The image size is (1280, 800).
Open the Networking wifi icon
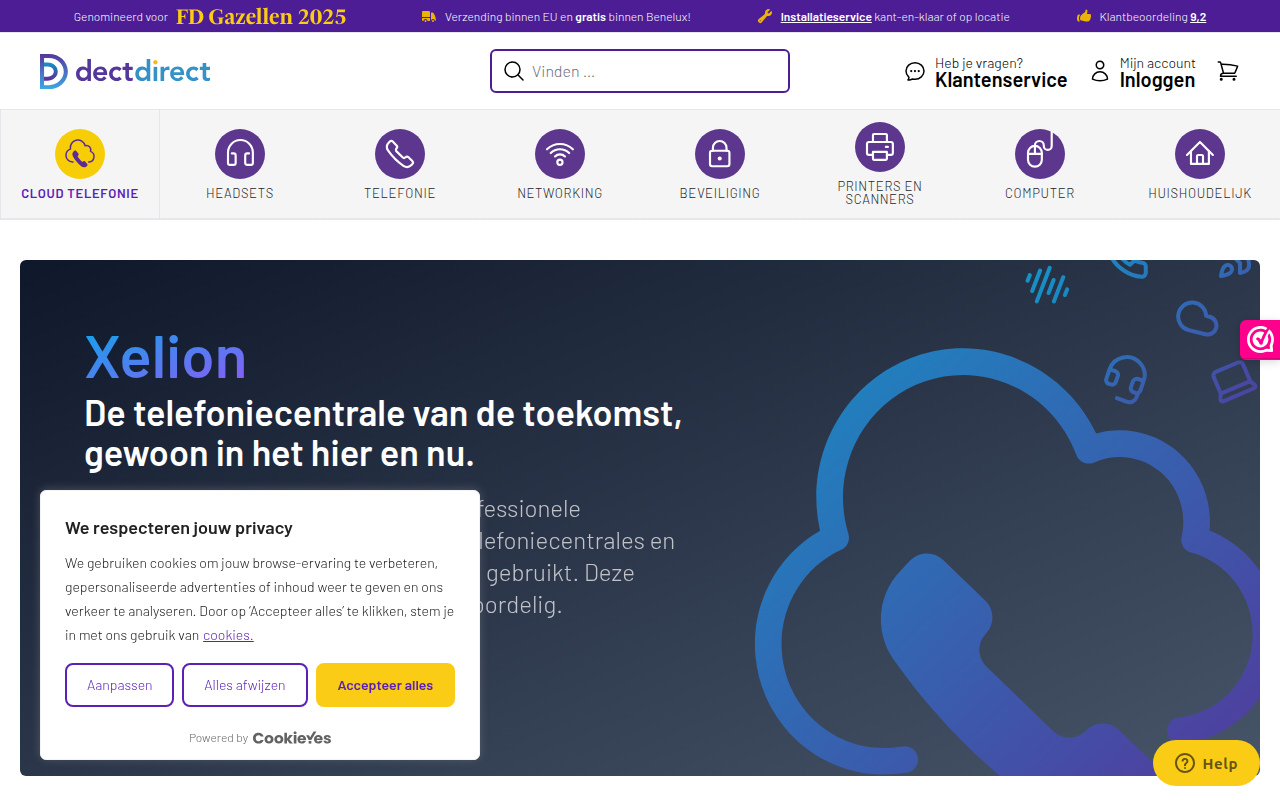point(560,154)
